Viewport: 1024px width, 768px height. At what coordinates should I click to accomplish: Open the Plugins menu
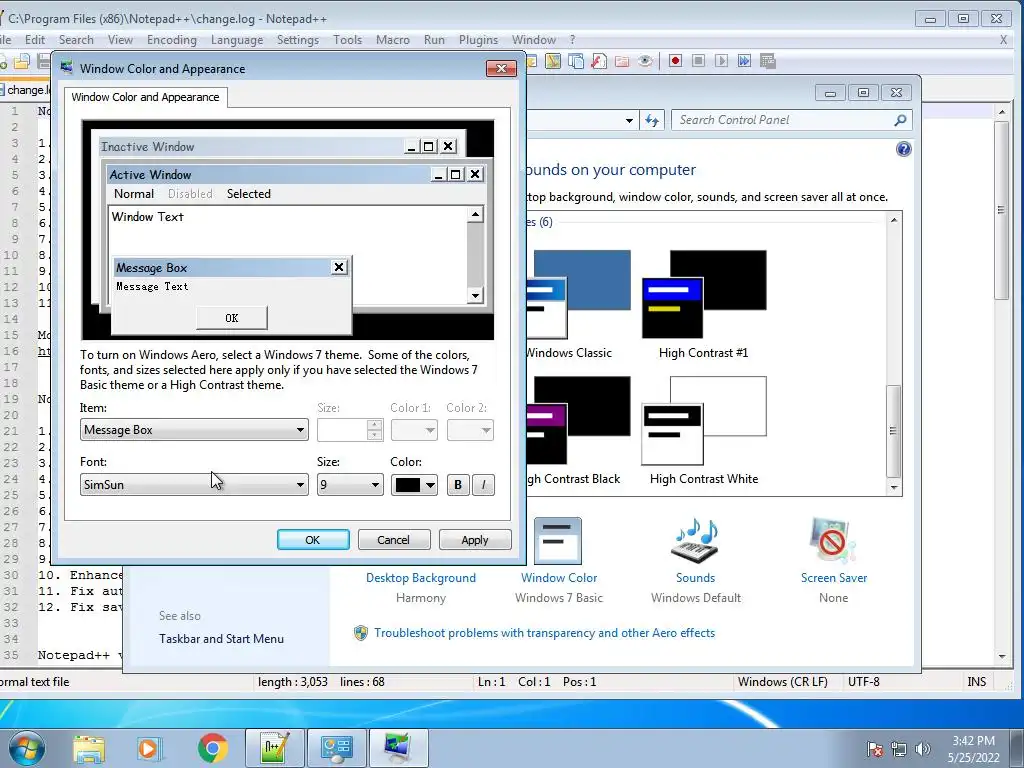(478, 40)
